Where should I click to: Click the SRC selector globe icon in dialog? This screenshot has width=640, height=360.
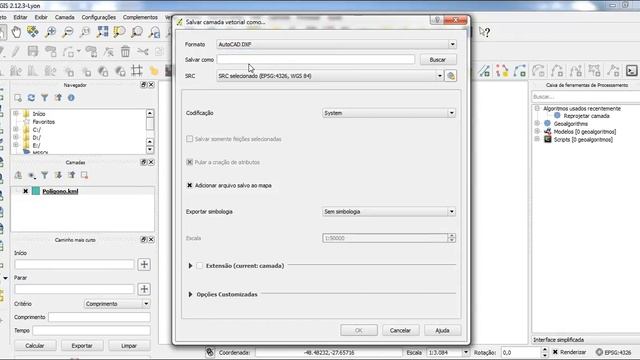(x=451, y=76)
